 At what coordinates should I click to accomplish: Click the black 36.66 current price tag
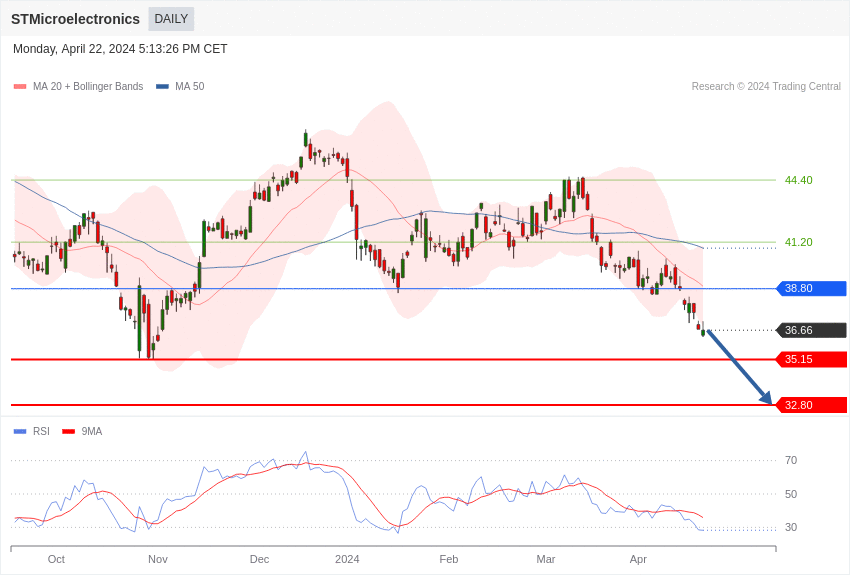coord(811,330)
